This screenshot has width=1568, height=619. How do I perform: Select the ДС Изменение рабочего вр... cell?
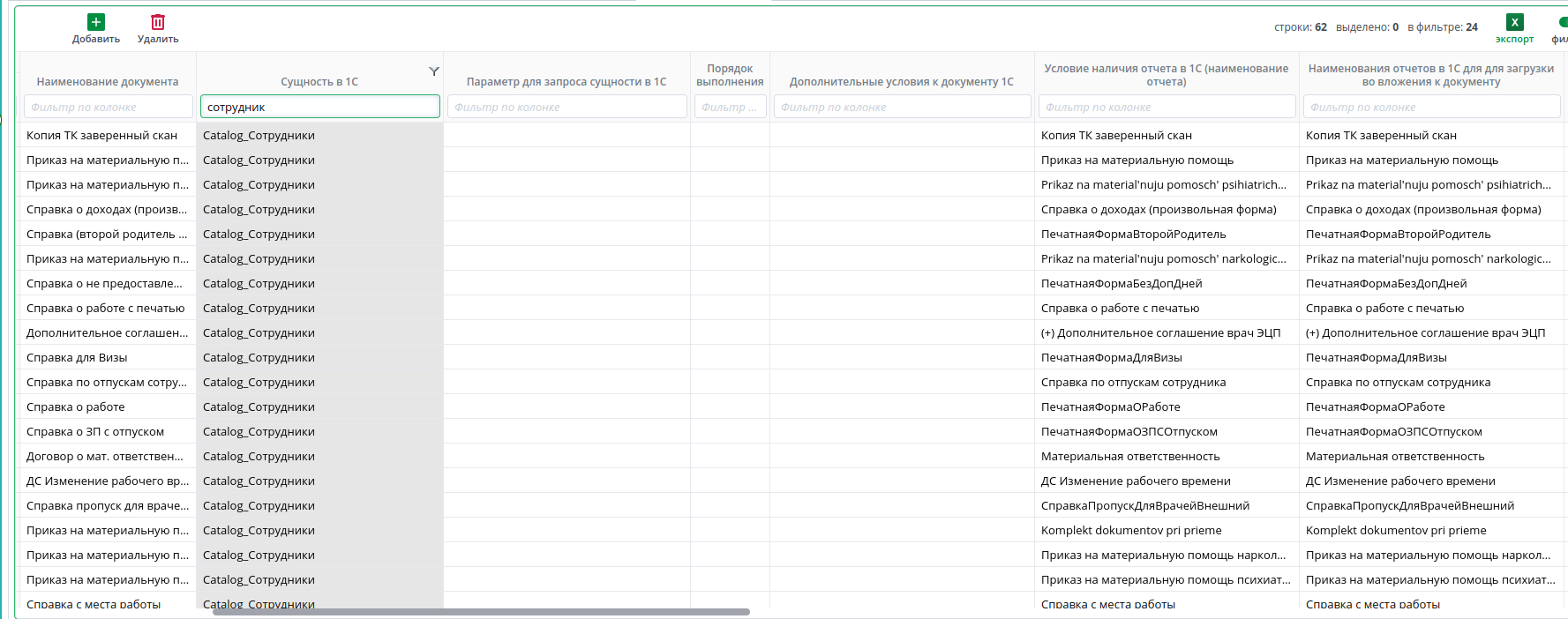(108, 481)
